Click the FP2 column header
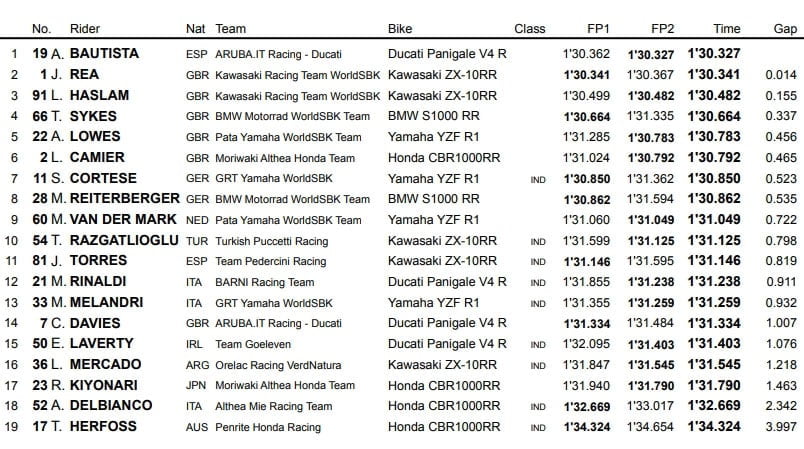 click(x=662, y=29)
